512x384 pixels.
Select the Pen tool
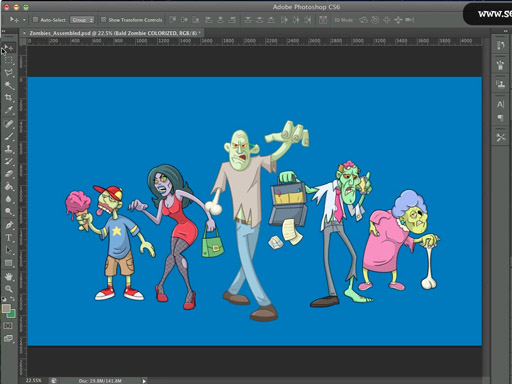click(x=9, y=225)
